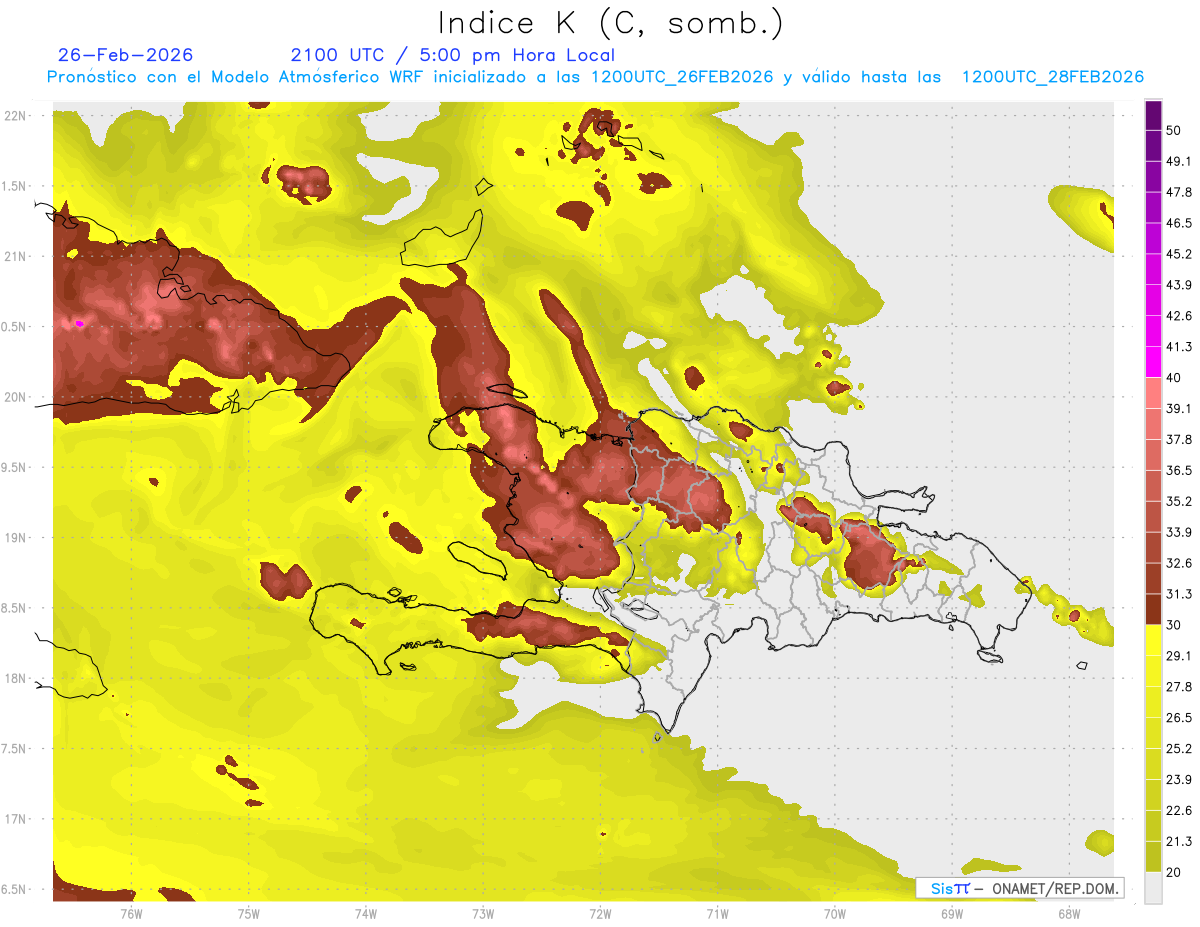Click the '76W' longitude label
1200x927 pixels.
(131, 914)
